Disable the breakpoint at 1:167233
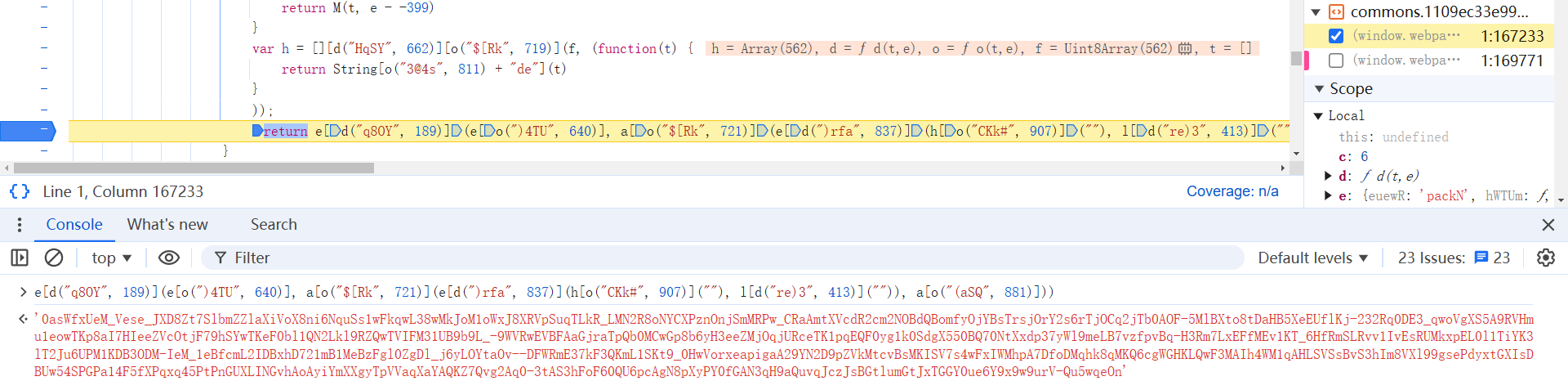This screenshot has height=381, width=1568. tap(1336, 36)
